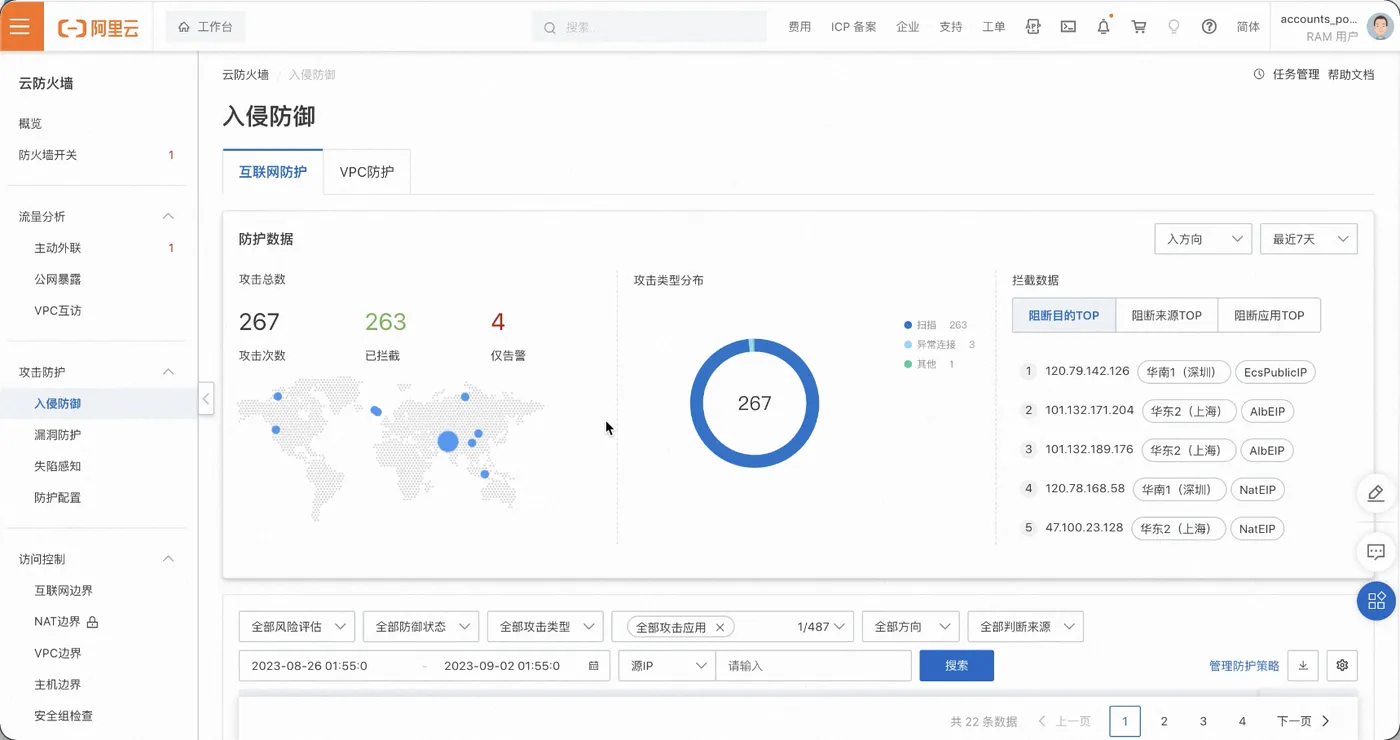Open the 全部判断来源 dropdown

(1026, 626)
